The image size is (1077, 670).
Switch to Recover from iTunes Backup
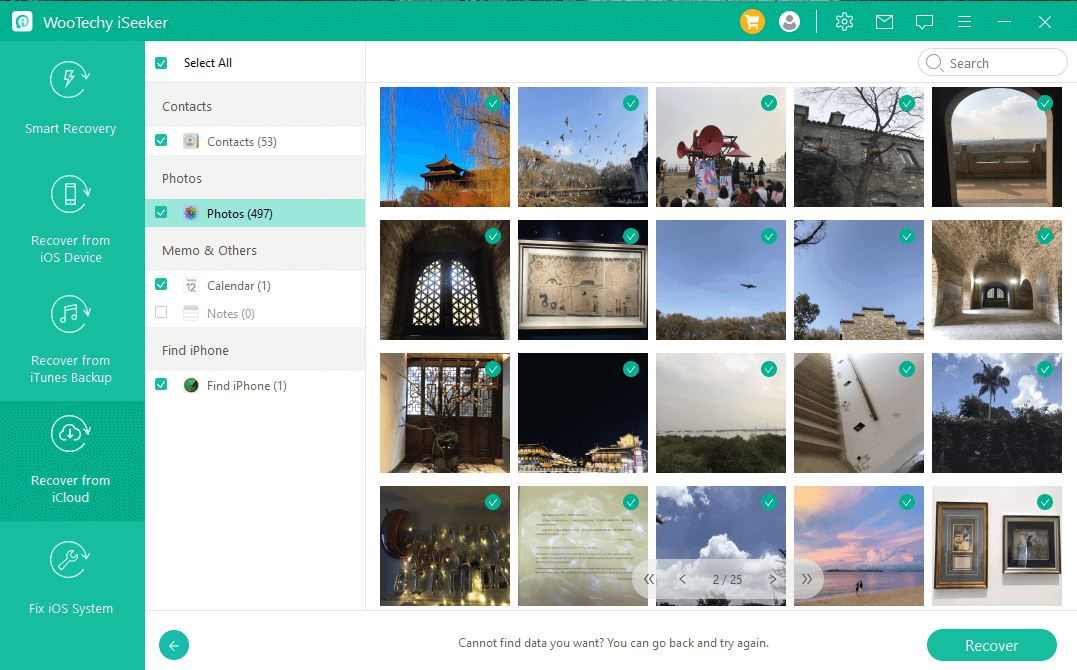click(x=71, y=340)
